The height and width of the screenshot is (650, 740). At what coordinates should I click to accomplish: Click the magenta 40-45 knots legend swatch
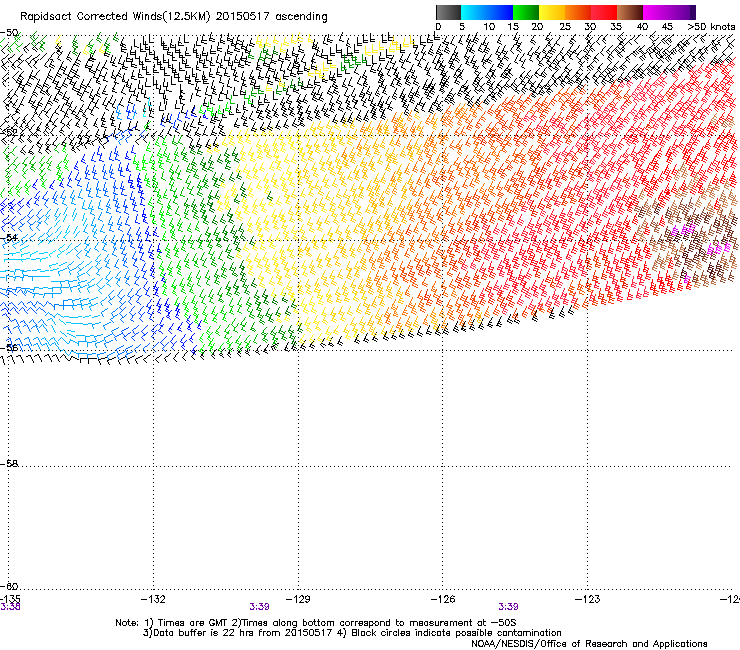point(656,12)
